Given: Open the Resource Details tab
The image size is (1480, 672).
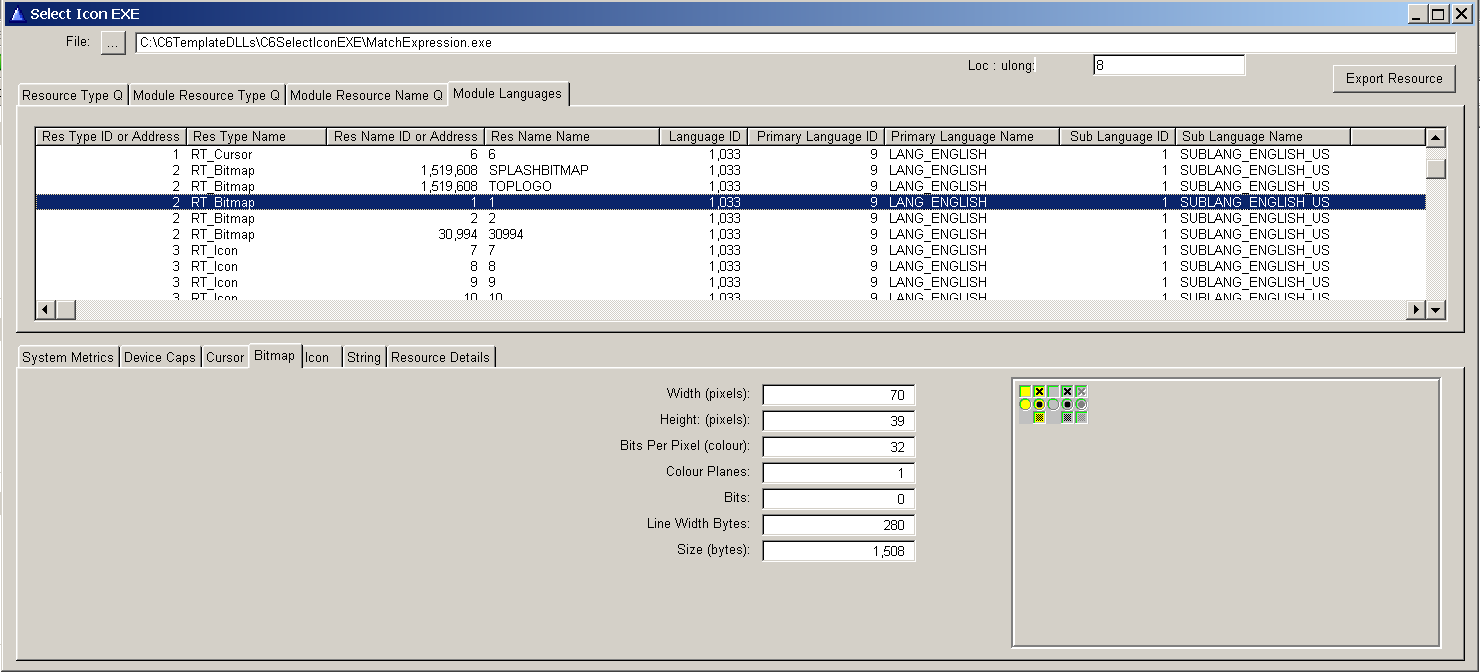Looking at the screenshot, I should [x=440, y=357].
